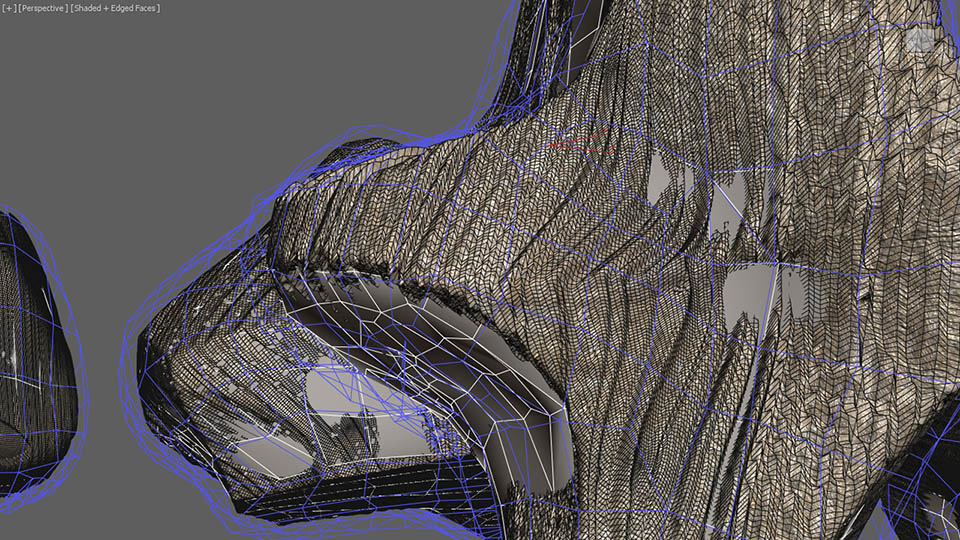Click the upper red gizmo arrow tip
960x540 pixels.
604,130
